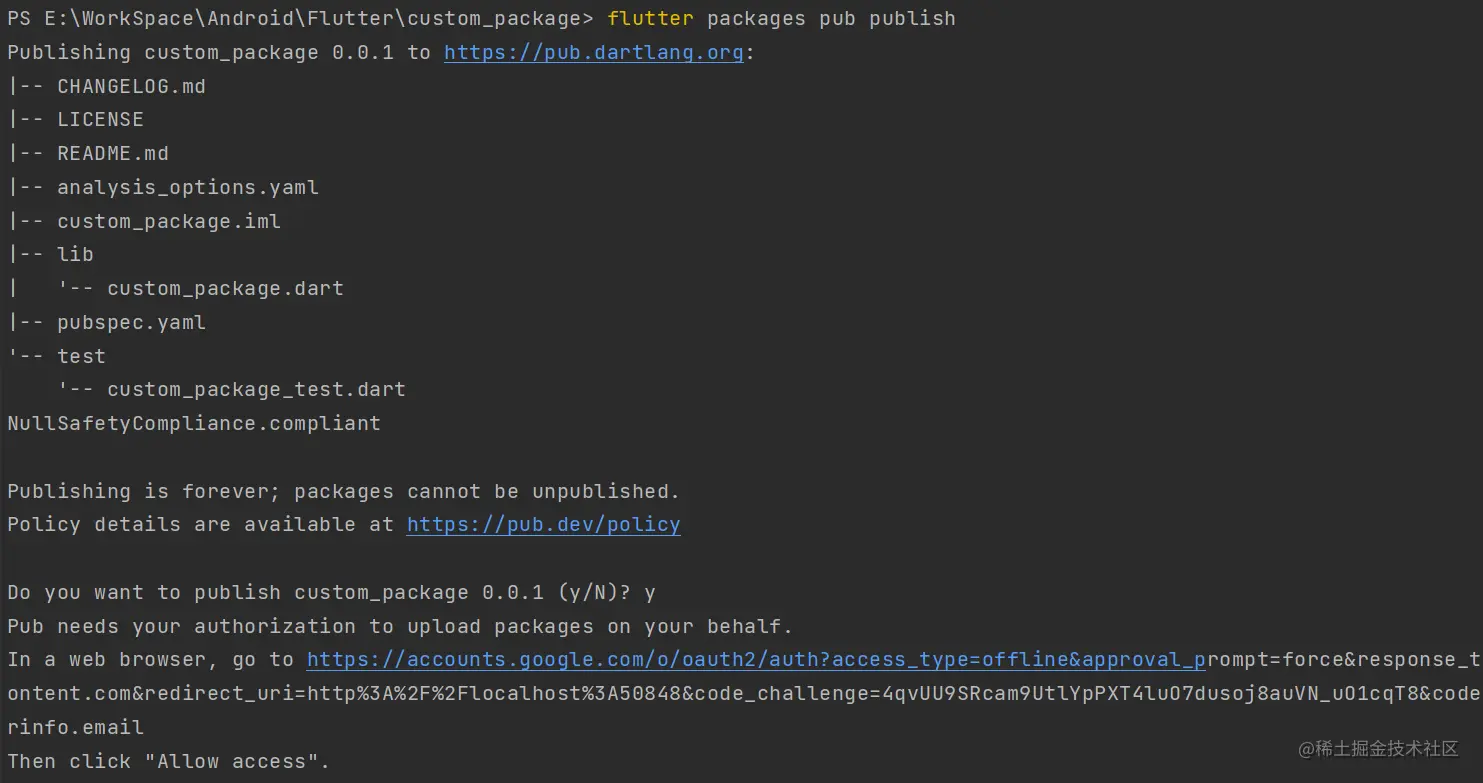Click the LICENSE file entry
The height and width of the screenshot is (783, 1483).
(x=100, y=119)
